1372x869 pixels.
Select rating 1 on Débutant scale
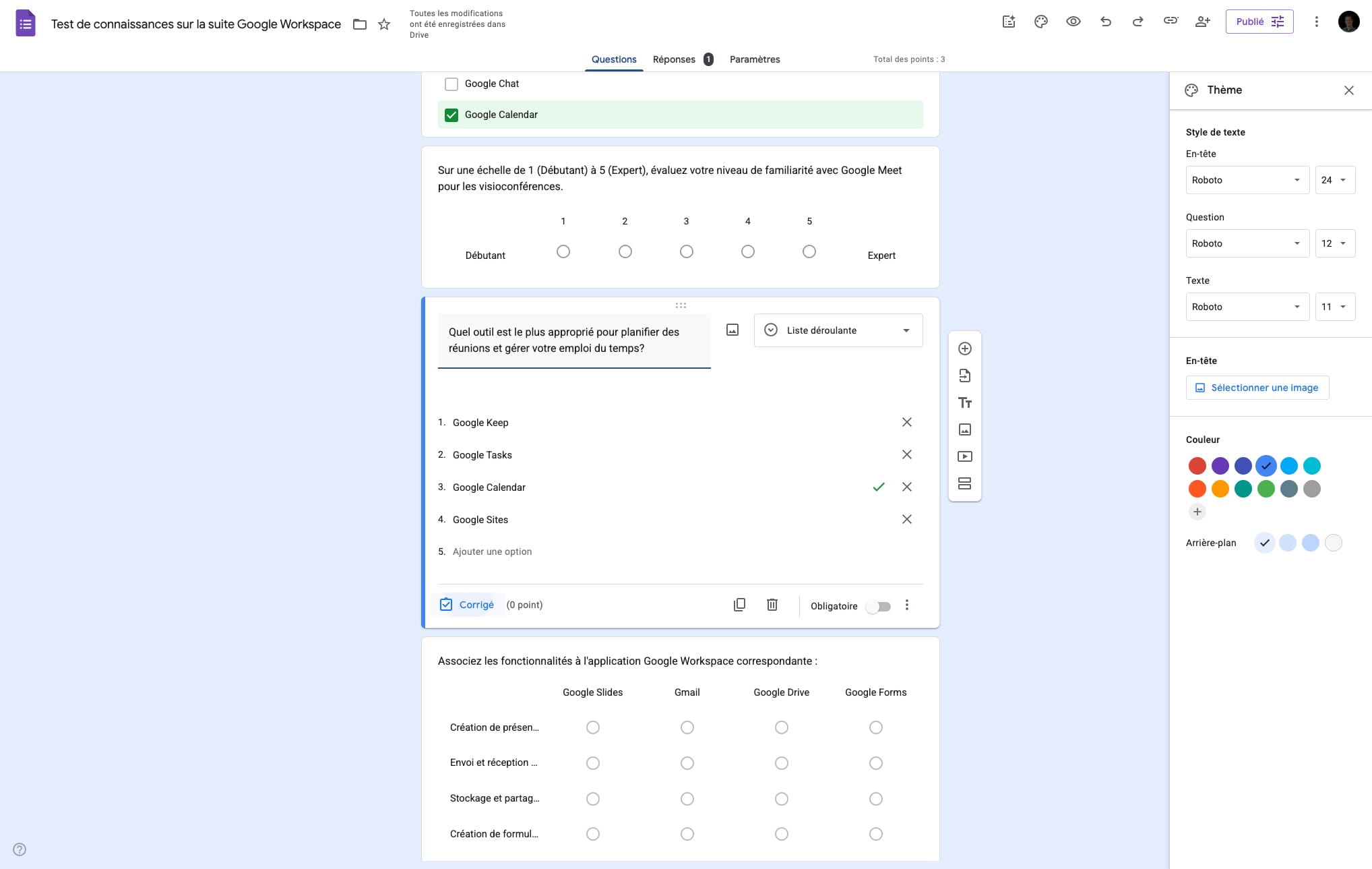tap(563, 251)
